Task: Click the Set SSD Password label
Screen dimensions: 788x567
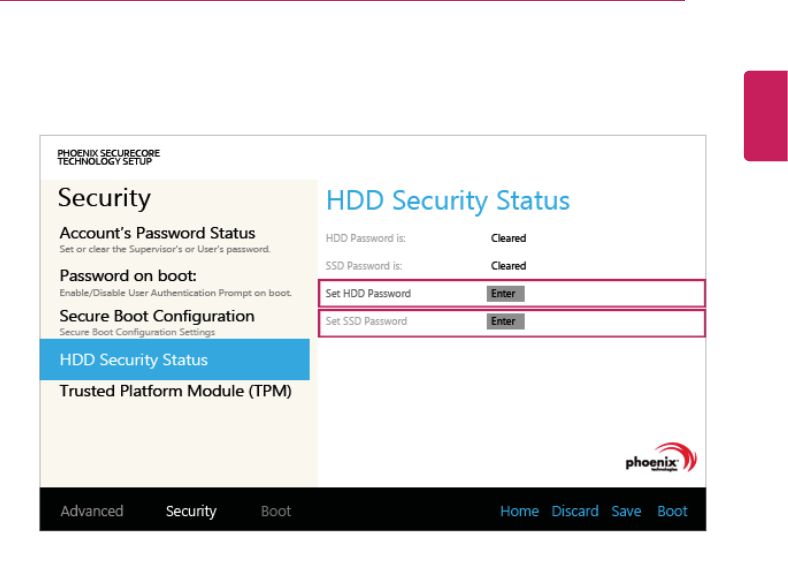Action: tap(367, 322)
